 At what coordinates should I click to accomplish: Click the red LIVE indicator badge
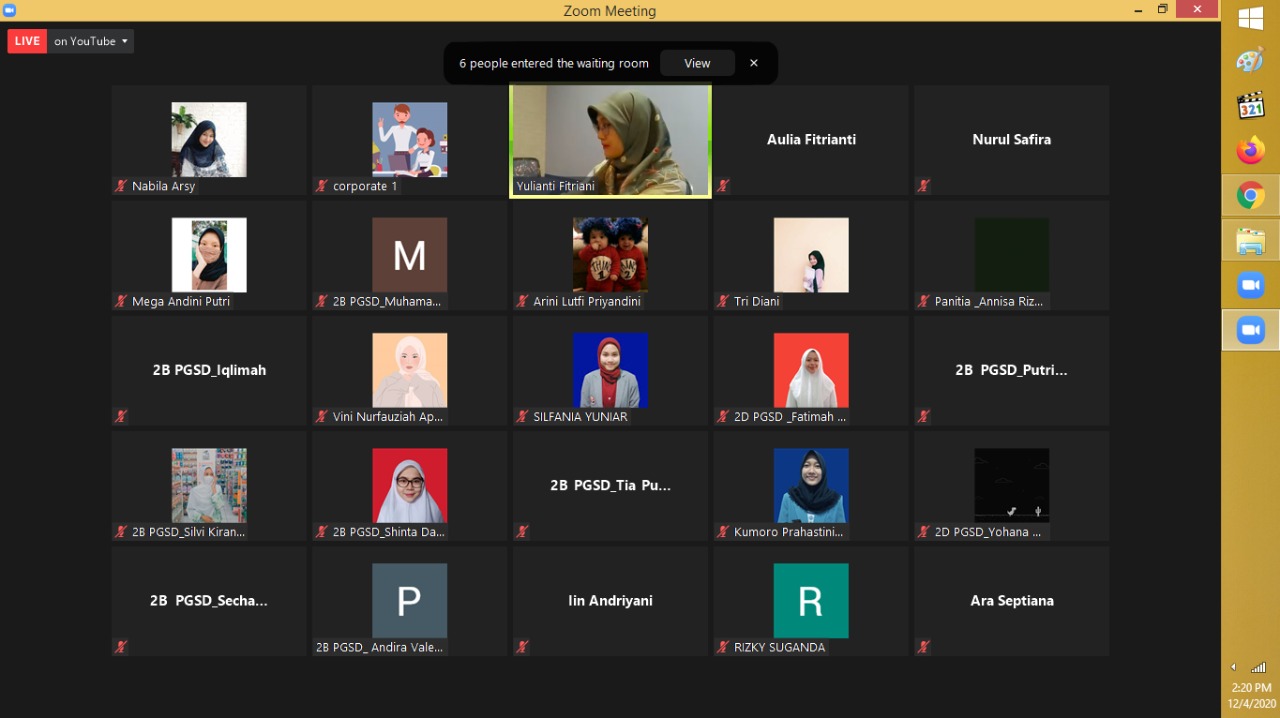click(27, 41)
